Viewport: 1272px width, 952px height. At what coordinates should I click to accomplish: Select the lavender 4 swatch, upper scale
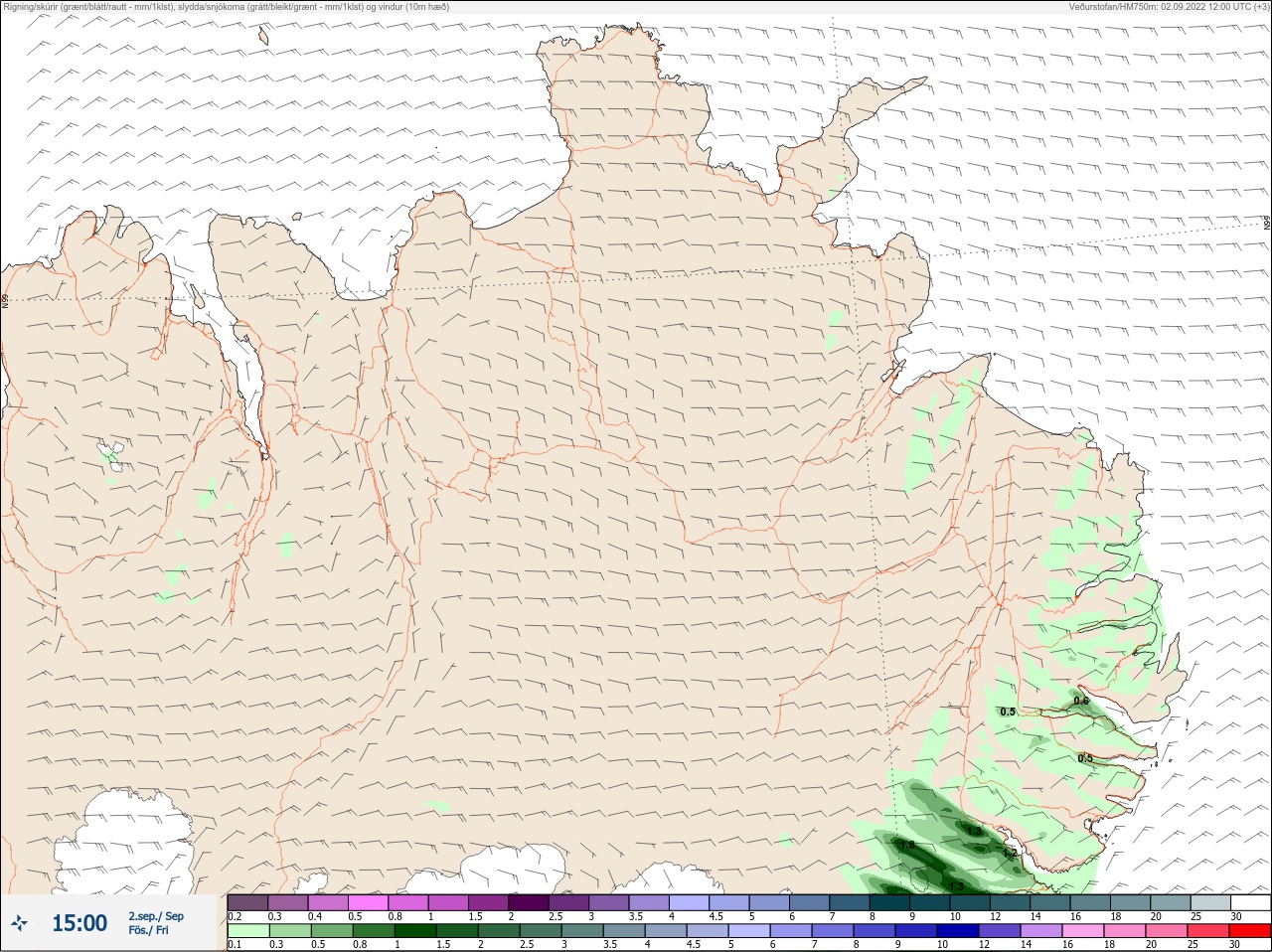(x=690, y=902)
